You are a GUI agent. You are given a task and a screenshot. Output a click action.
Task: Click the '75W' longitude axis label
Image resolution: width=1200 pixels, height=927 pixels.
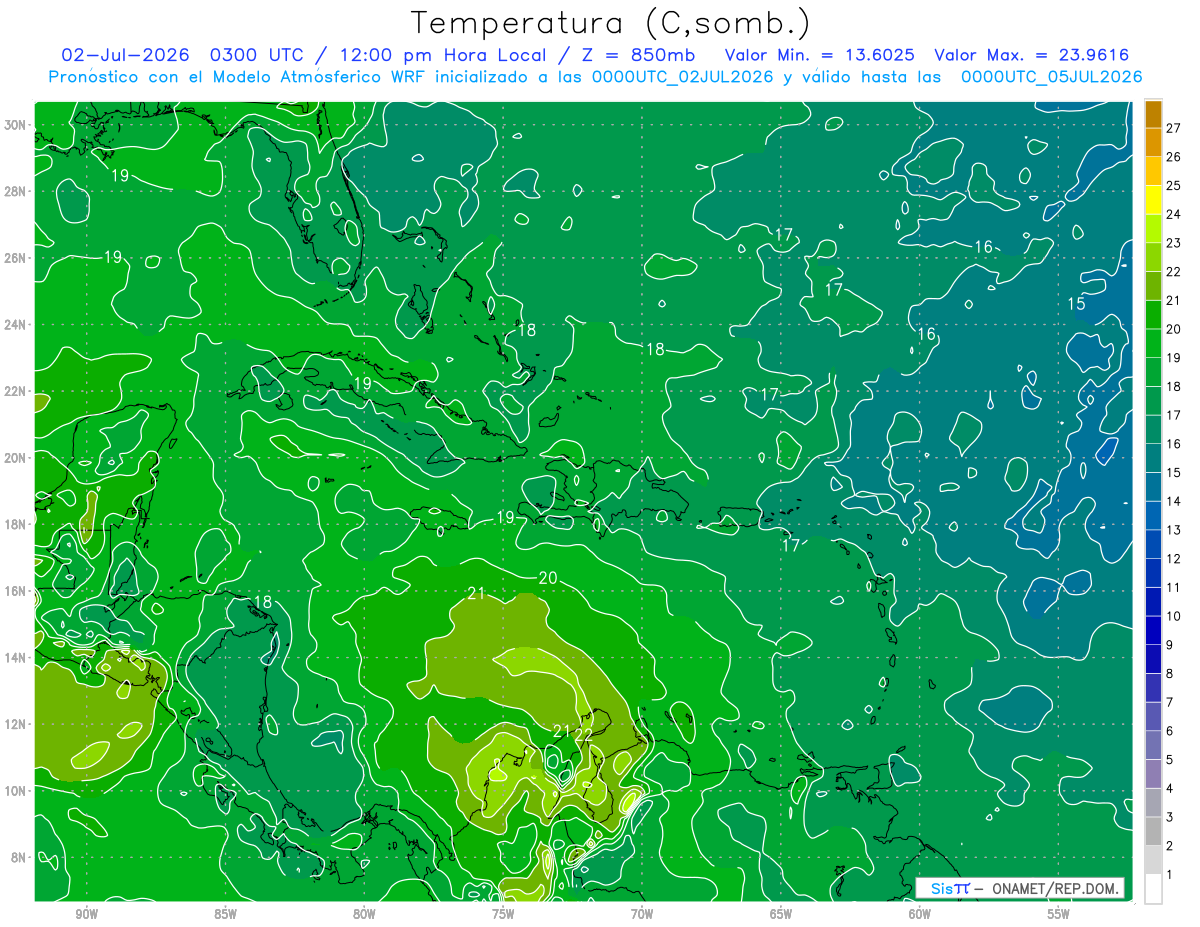click(x=503, y=914)
